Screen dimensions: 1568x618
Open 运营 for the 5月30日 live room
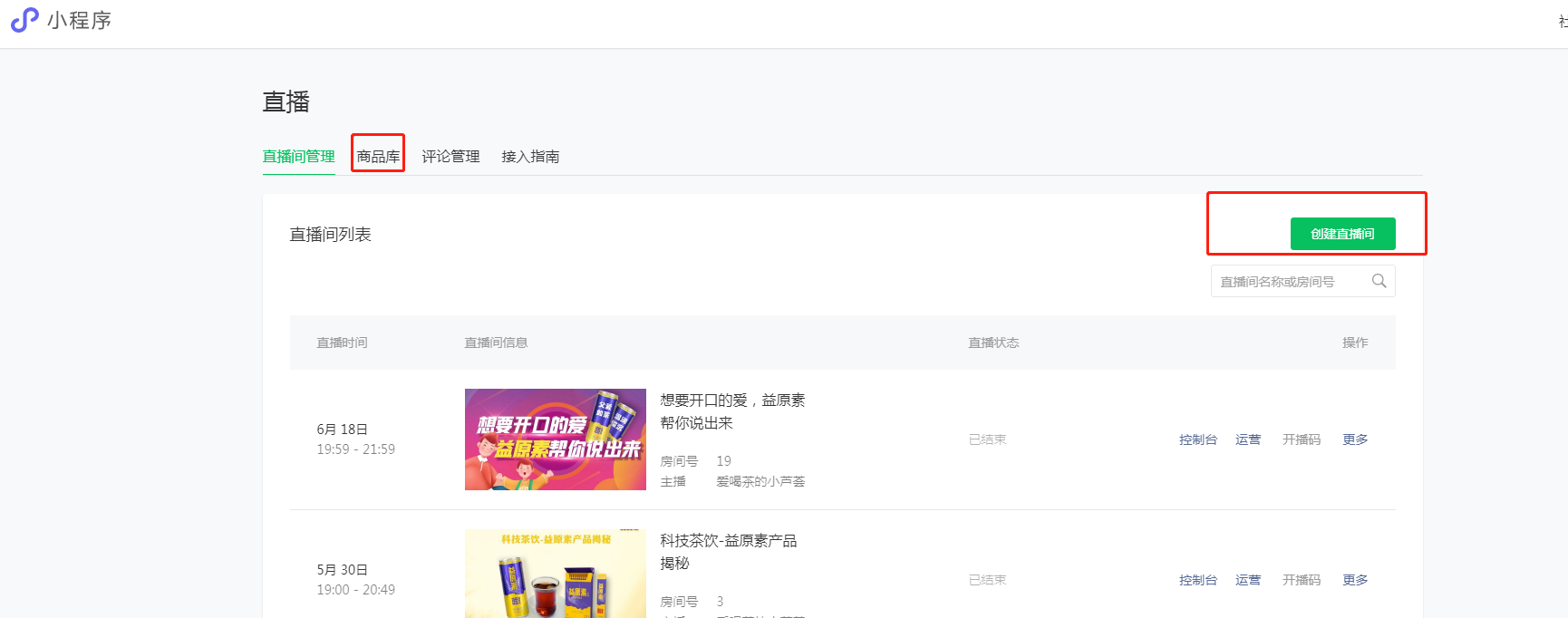click(1248, 580)
